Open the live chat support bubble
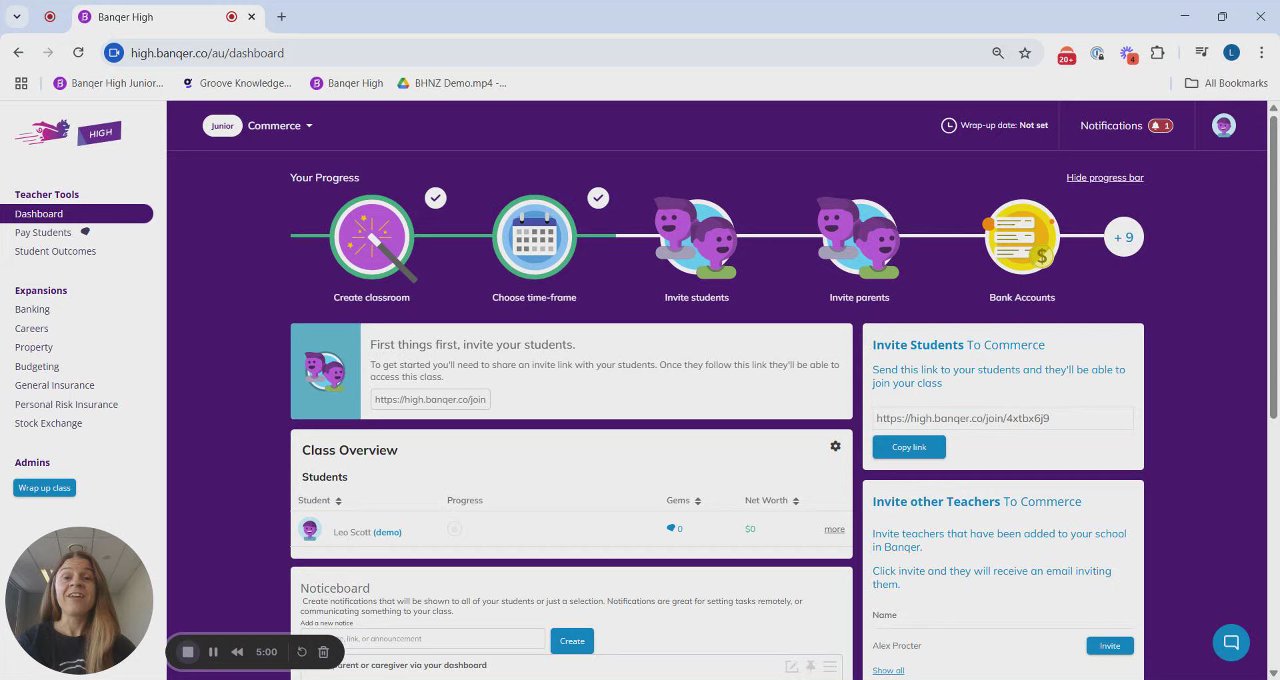This screenshot has height=680, width=1280. pyautogui.click(x=1231, y=642)
